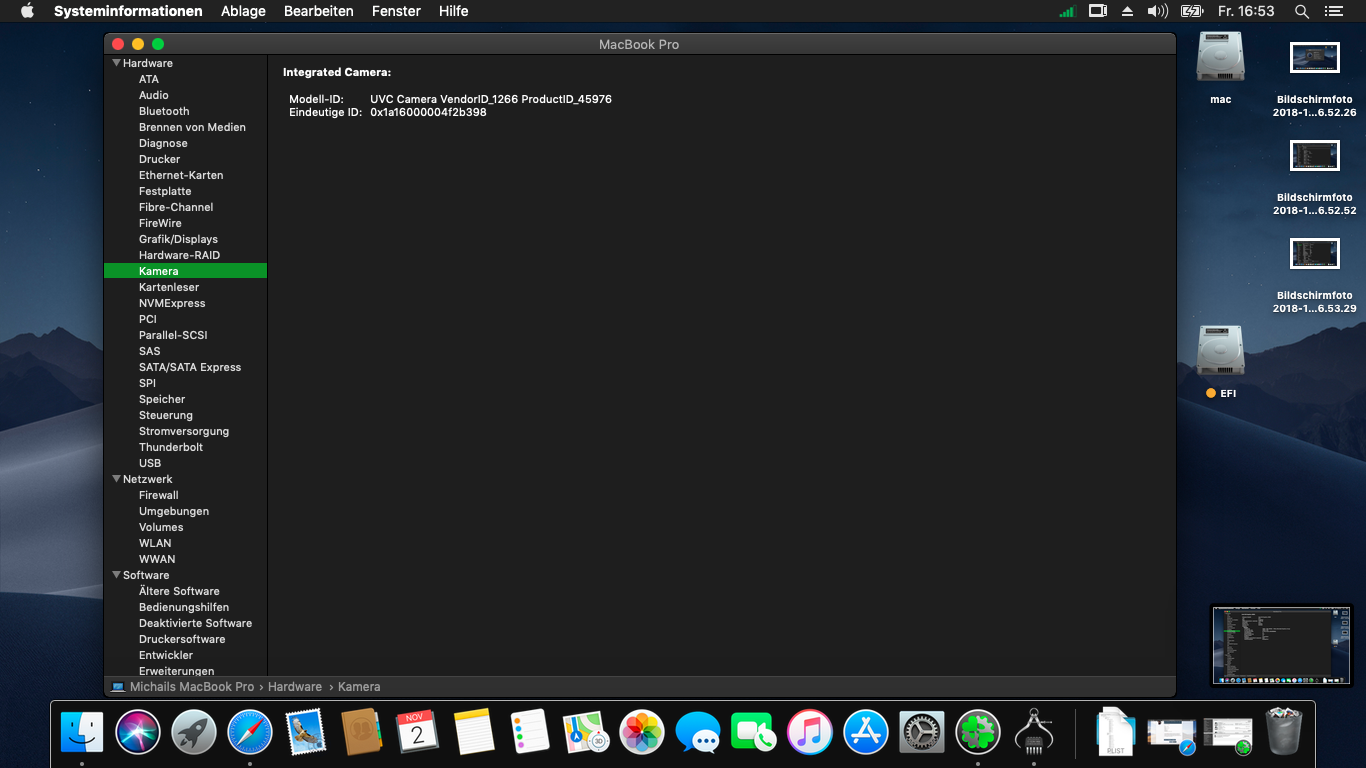Screen dimensions: 1366x768
Task: Open the Mail stamp icon in Dock
Action: click(x=306, y=732)
